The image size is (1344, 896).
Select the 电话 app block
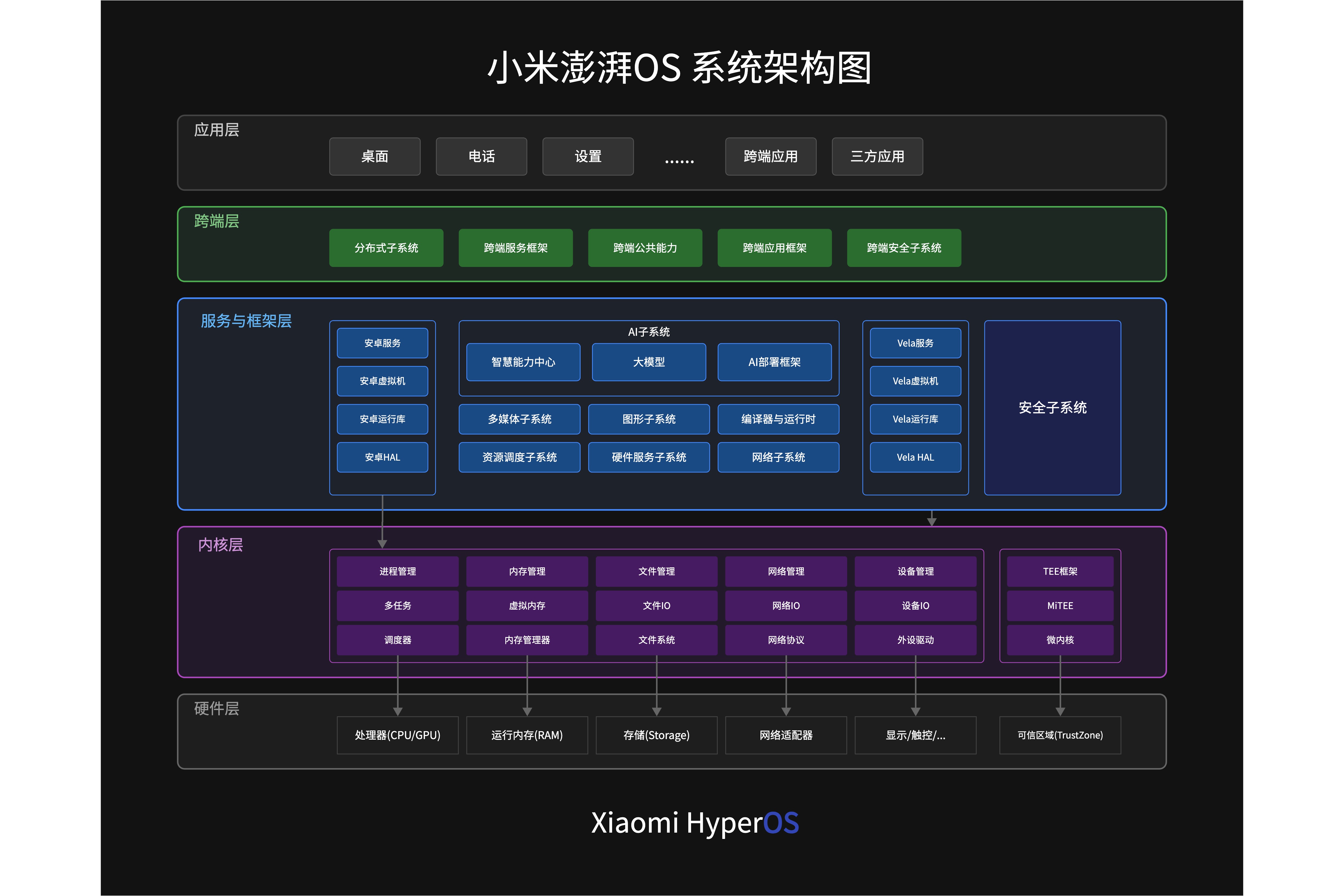(x=481, y=156)
